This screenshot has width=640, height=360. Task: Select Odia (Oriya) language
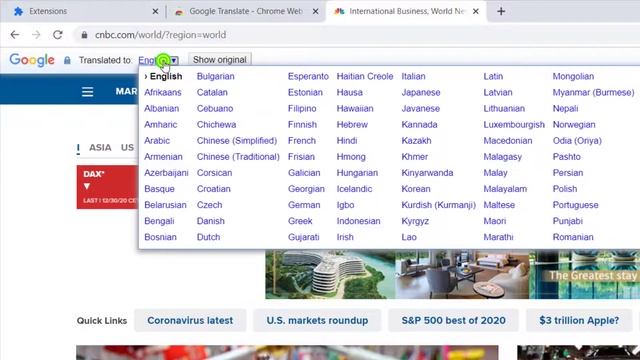click(577, 140)
